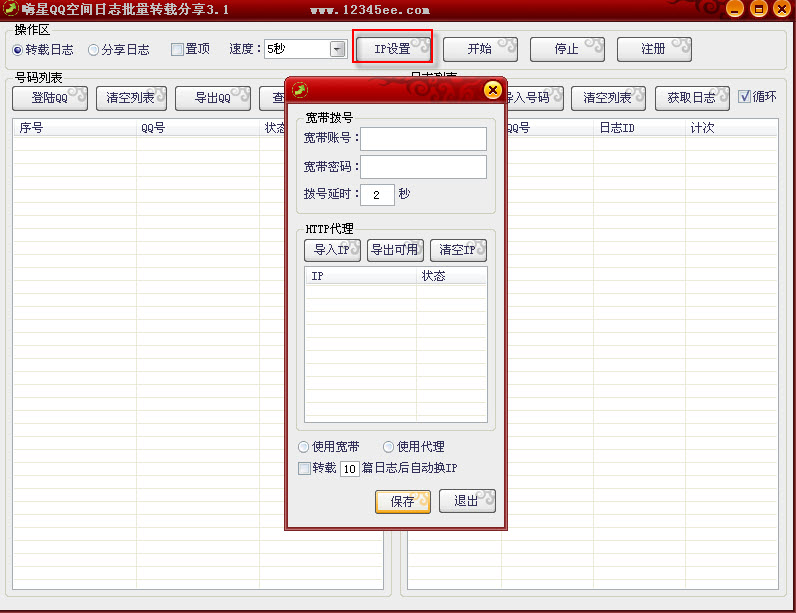
Task: Click the IP设置 button
Action: coord(393,49)
